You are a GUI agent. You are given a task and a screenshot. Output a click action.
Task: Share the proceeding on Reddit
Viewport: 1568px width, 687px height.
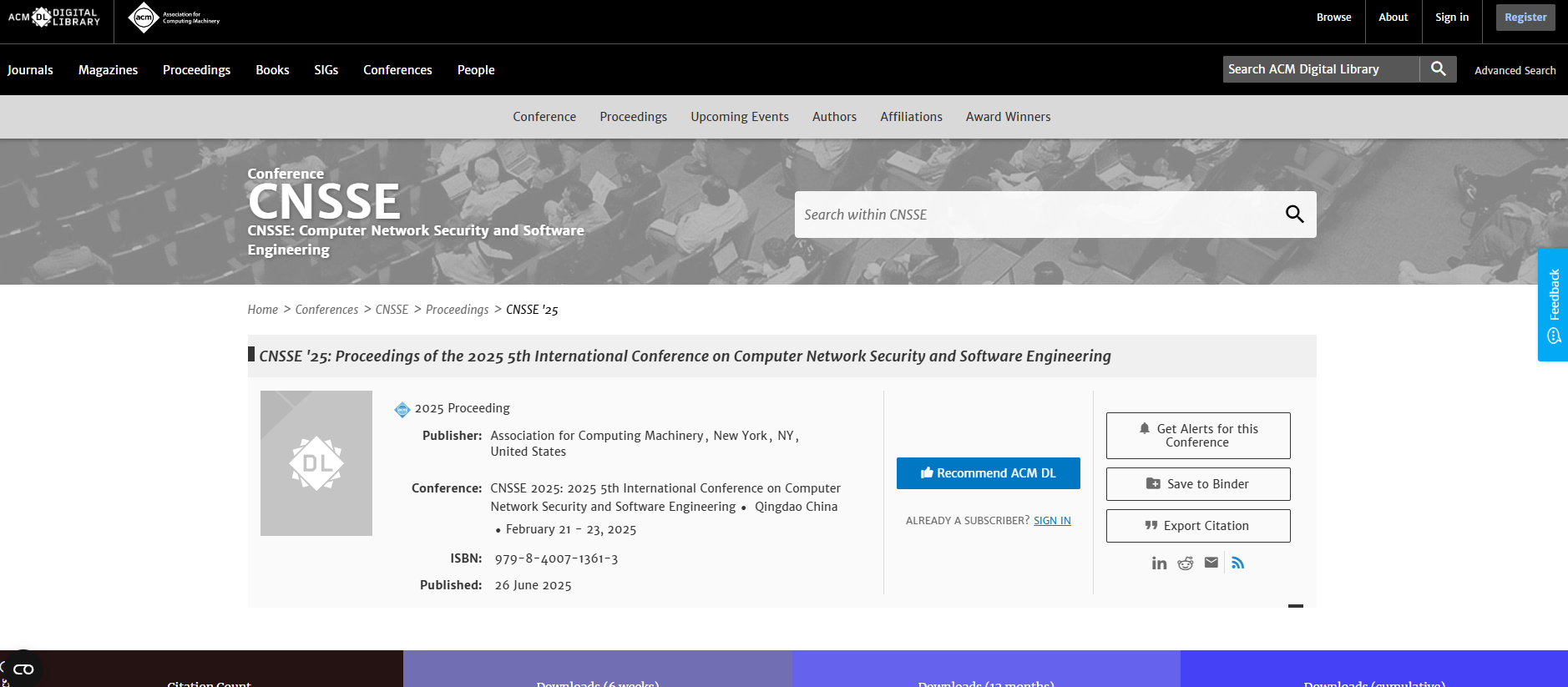1186,563
